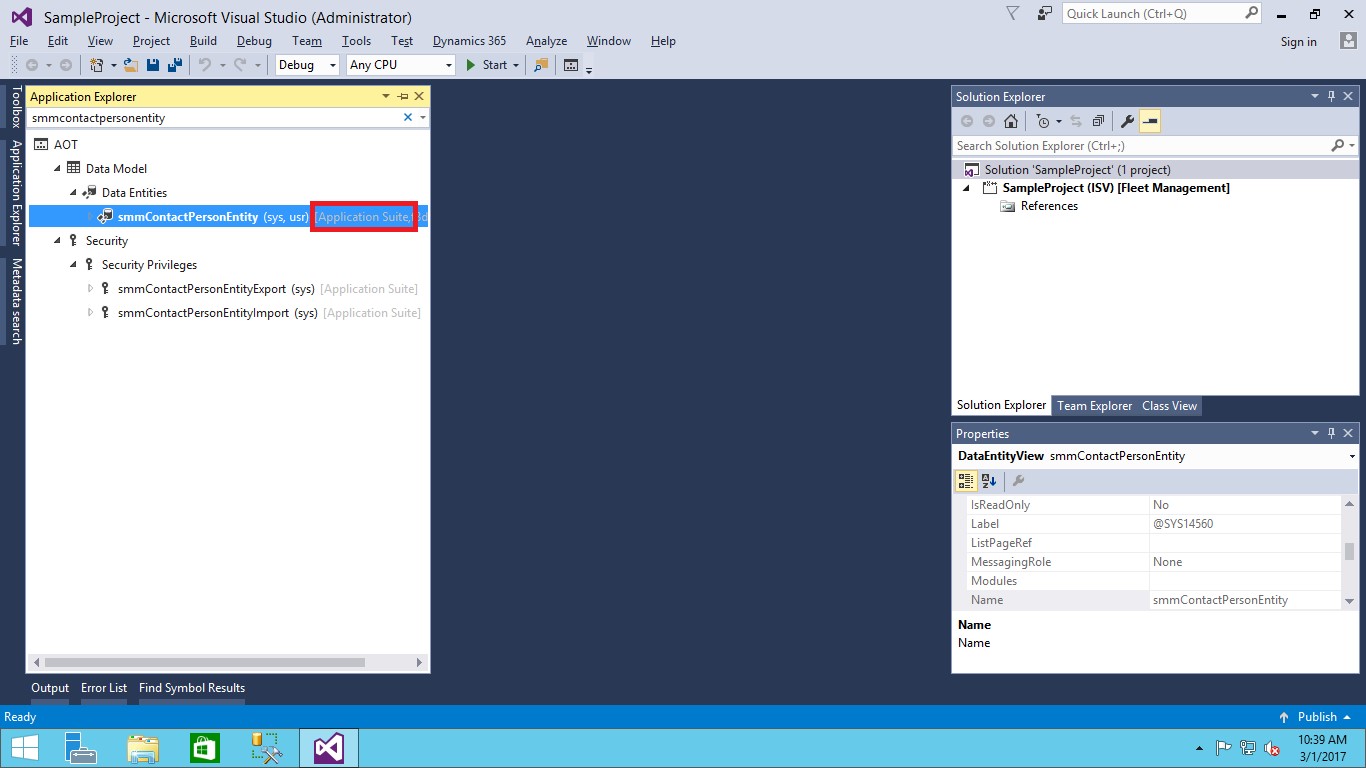
Task: Click the Undo toolbar icon
Action: pyautogui.click(x=205, y=65)
